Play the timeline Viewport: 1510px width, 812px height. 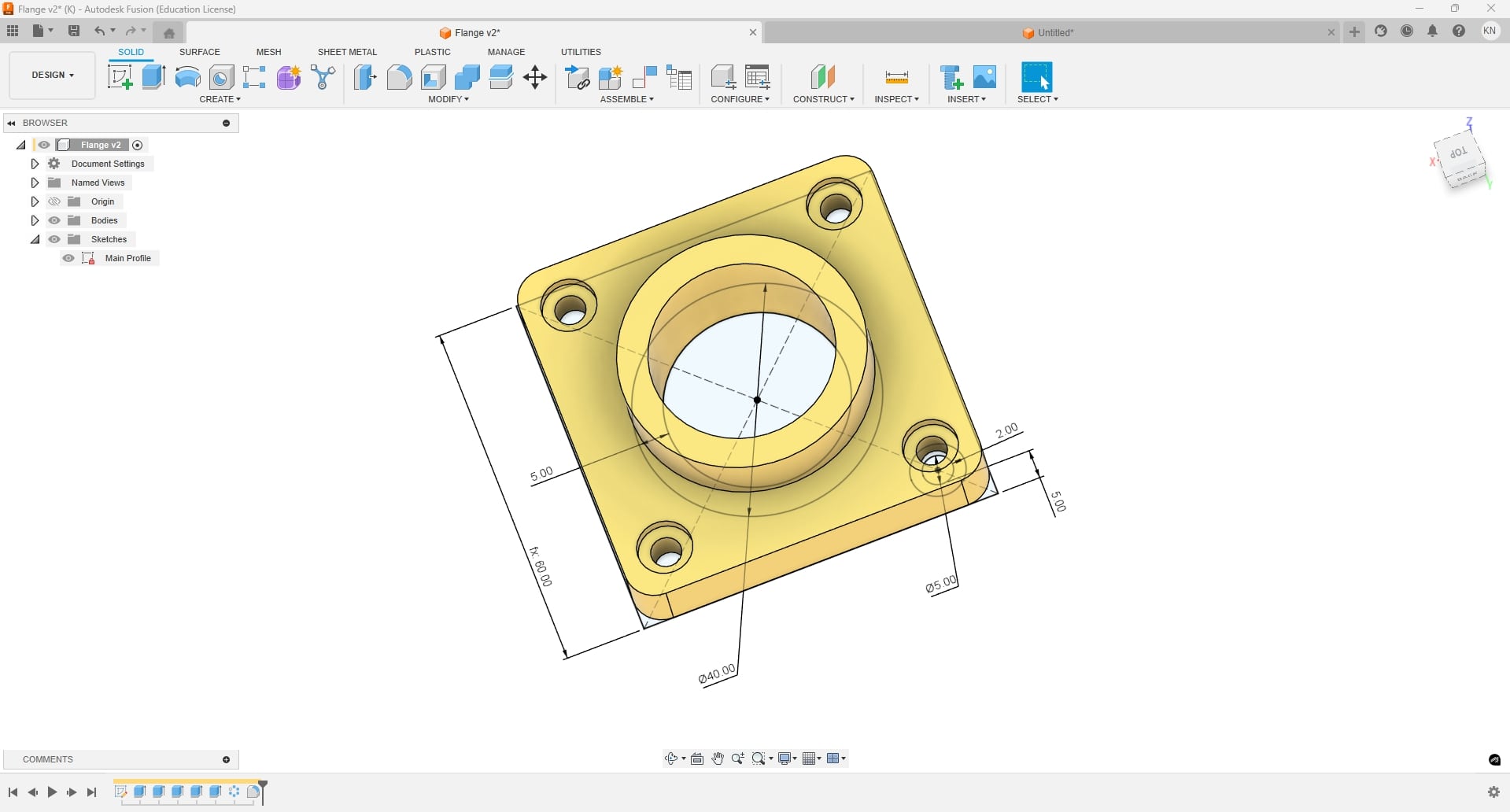click(52, 792)
